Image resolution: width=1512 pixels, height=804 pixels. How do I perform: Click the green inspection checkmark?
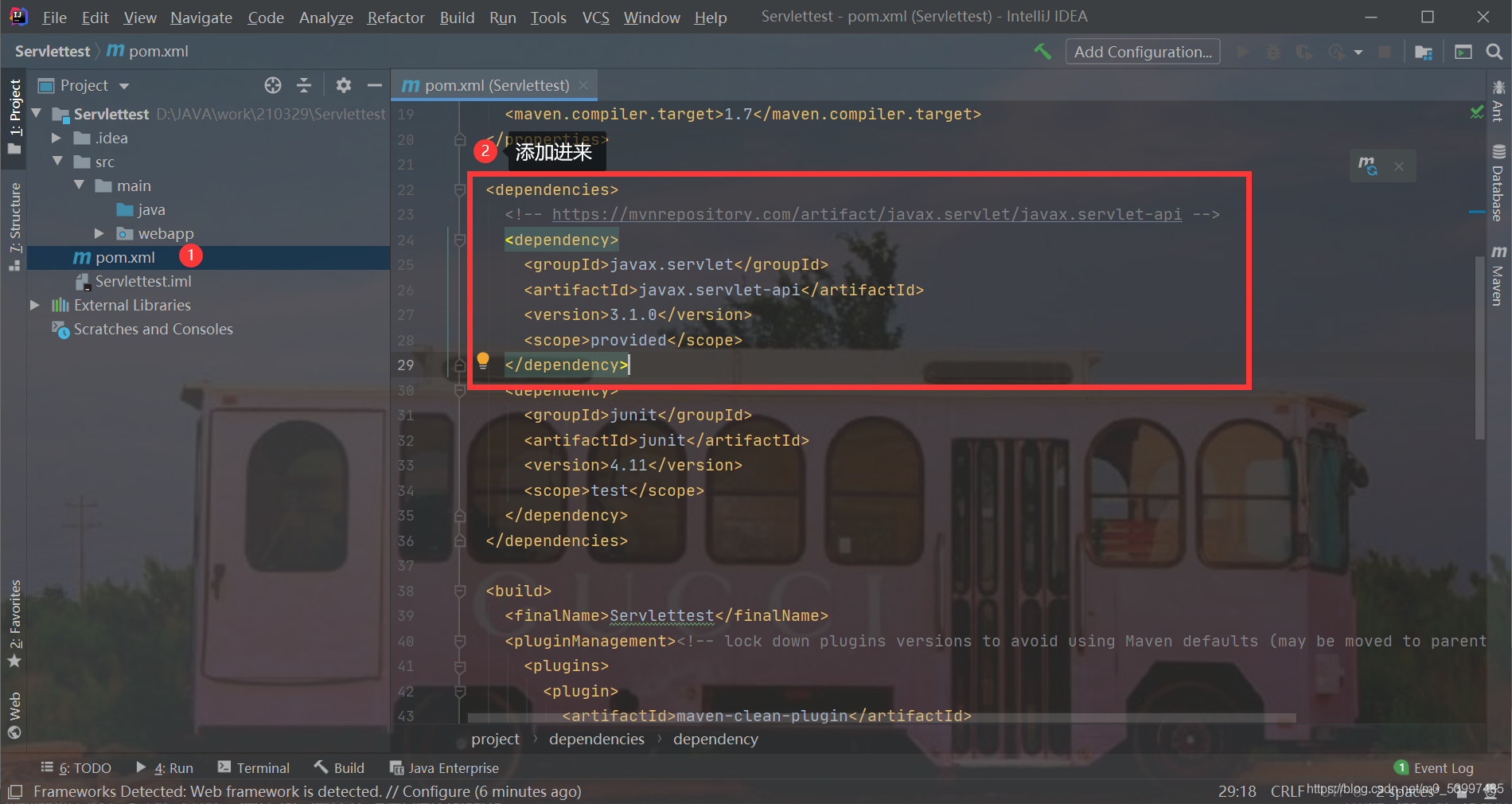click(x=1477, y=112)
